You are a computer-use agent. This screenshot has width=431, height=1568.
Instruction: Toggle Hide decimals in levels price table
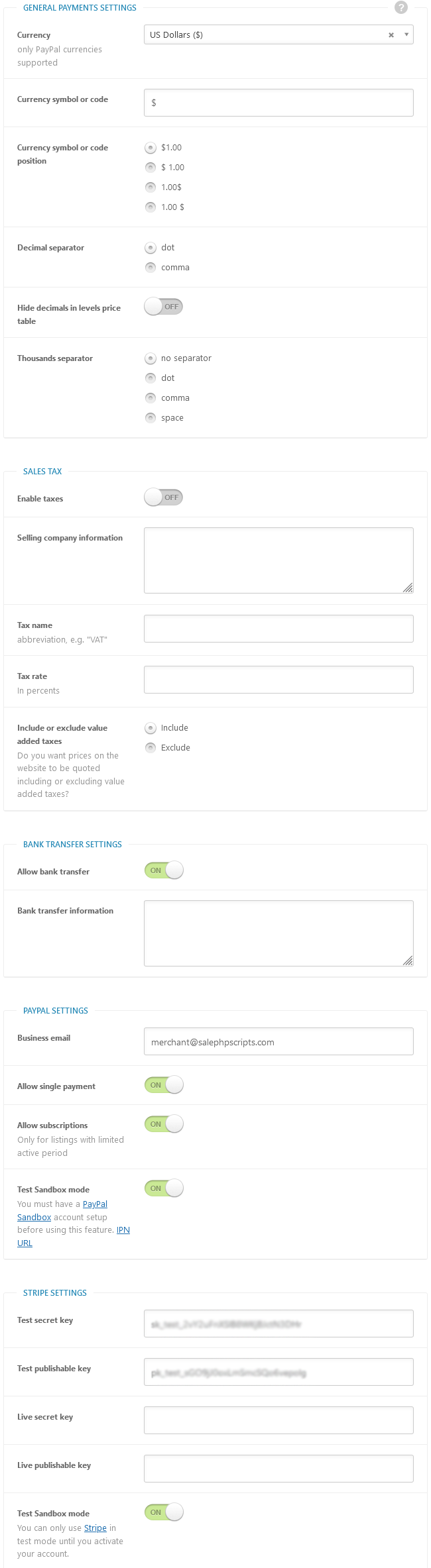(x=163, y=307)
